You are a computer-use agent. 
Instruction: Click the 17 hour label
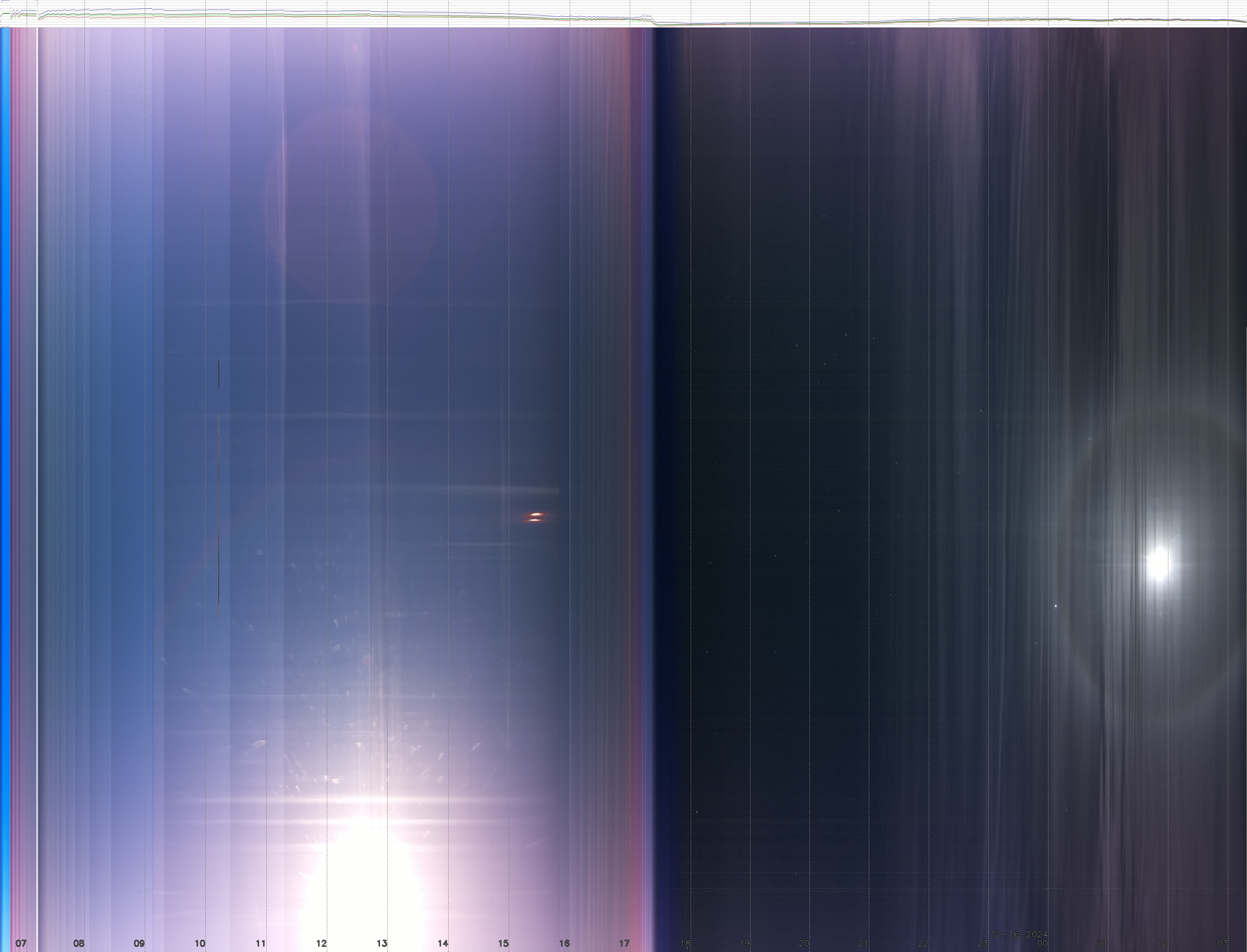tap(624, 944)
